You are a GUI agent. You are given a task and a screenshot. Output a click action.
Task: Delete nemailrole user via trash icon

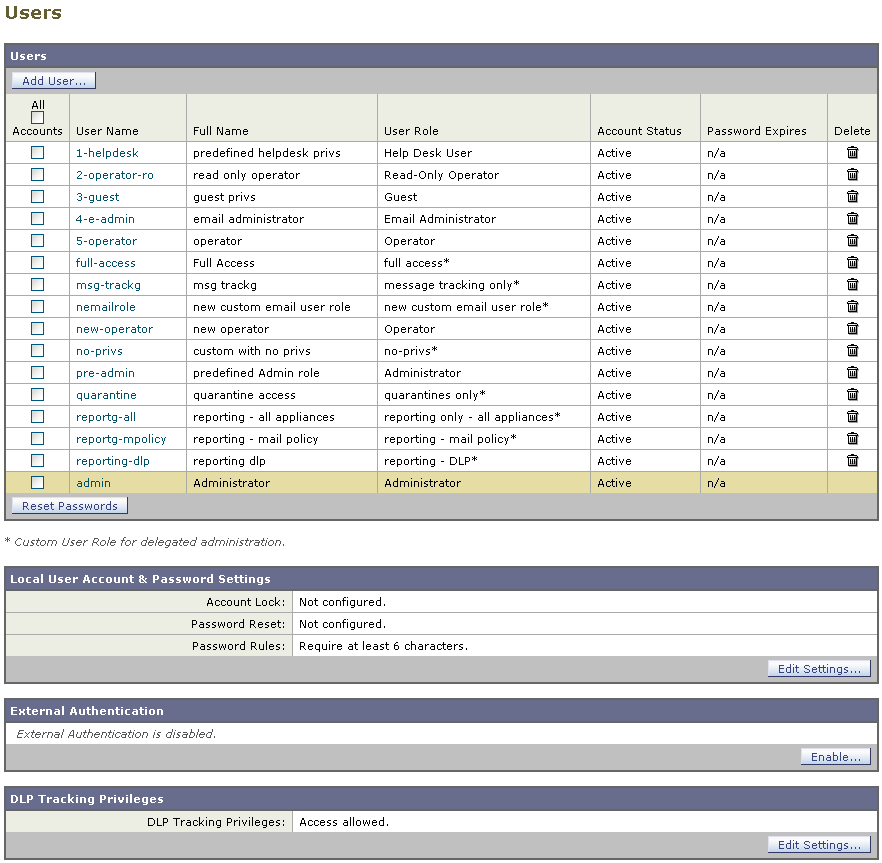pos(852,306)
